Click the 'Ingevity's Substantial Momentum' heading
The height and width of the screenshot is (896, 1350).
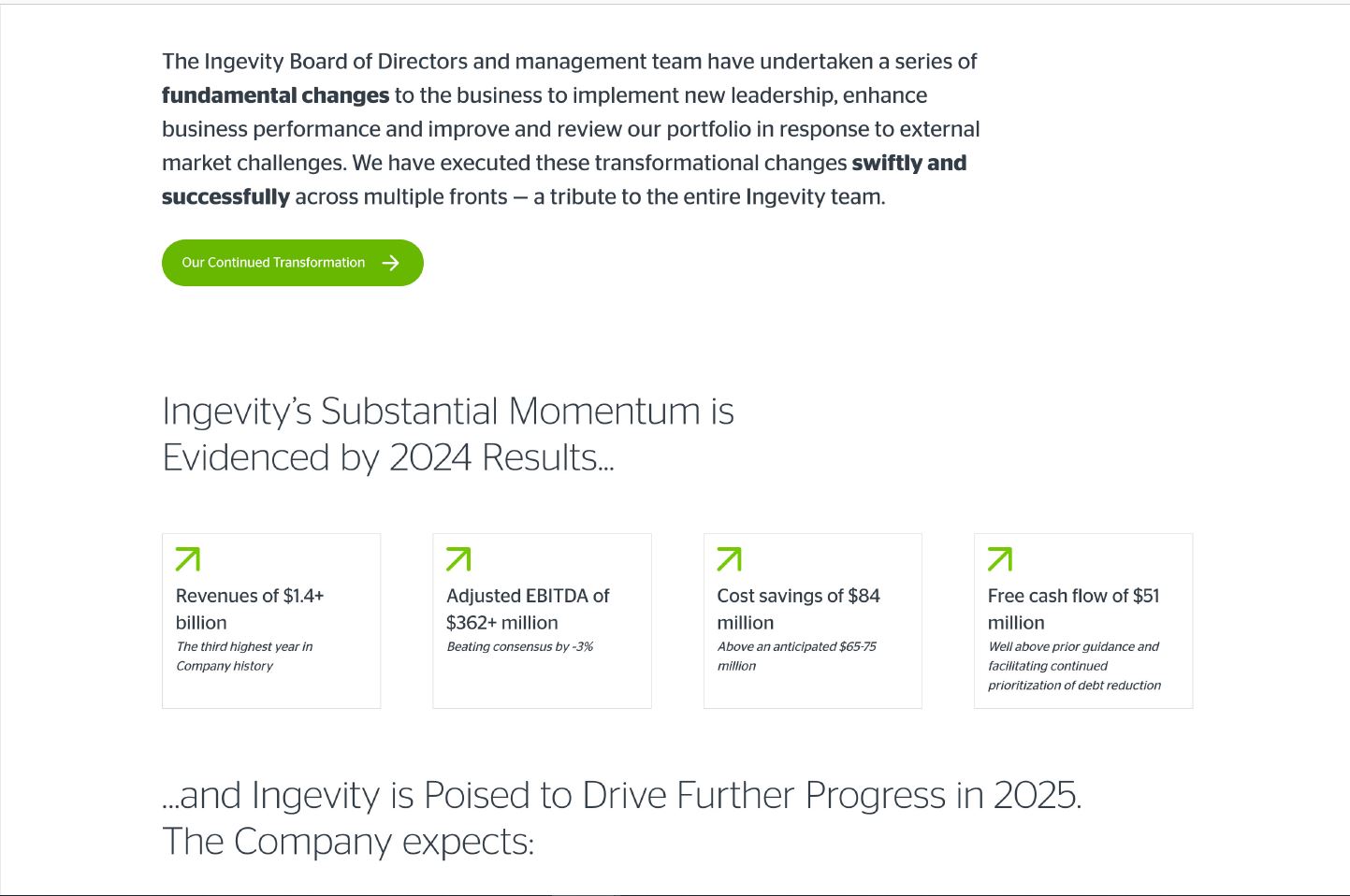point(447,434)
